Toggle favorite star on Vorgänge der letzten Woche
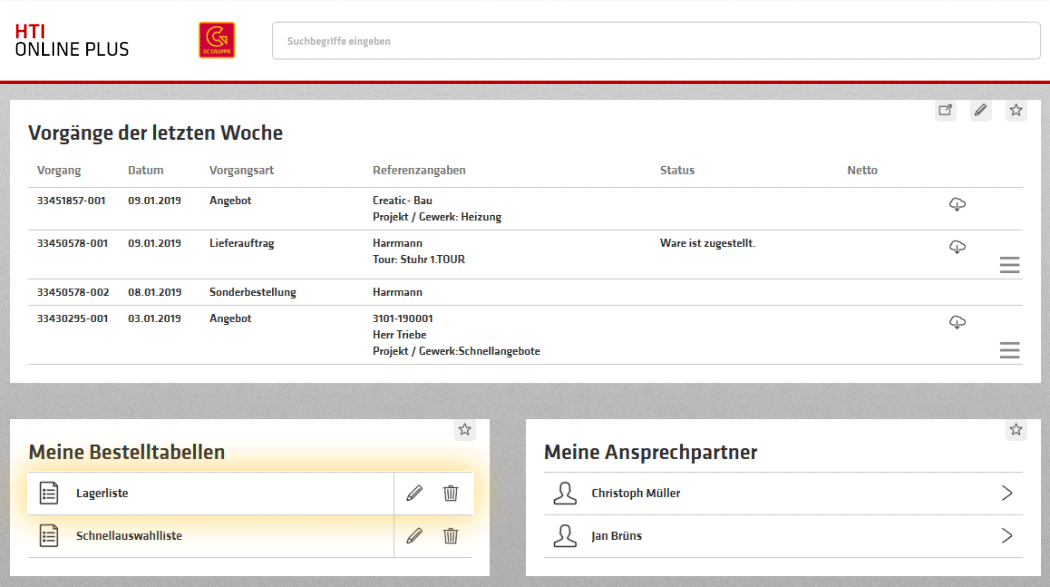Image resolution: width=1050 pixels, height=587 pixels. coord(1016,111)
